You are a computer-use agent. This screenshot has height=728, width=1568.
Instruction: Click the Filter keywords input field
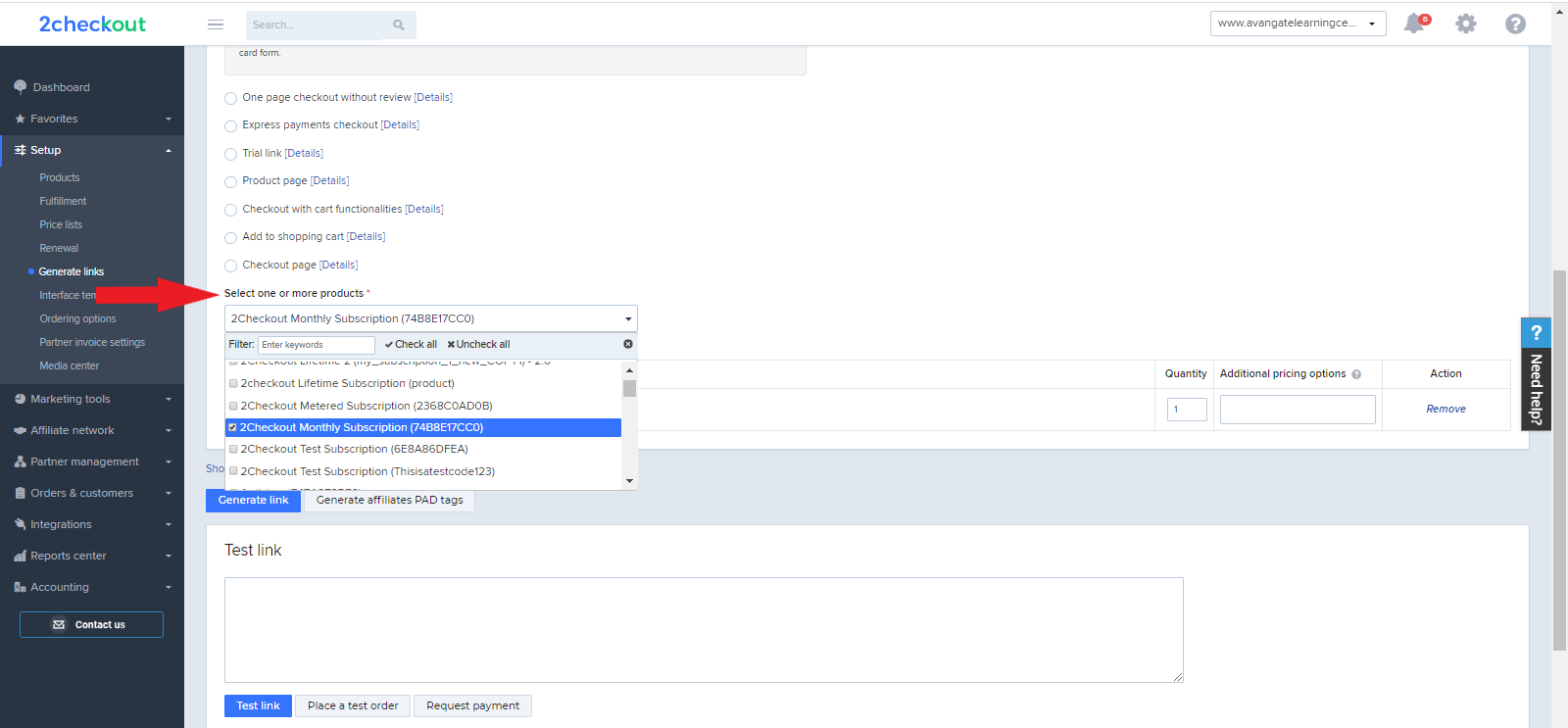[x=317, y=345]
